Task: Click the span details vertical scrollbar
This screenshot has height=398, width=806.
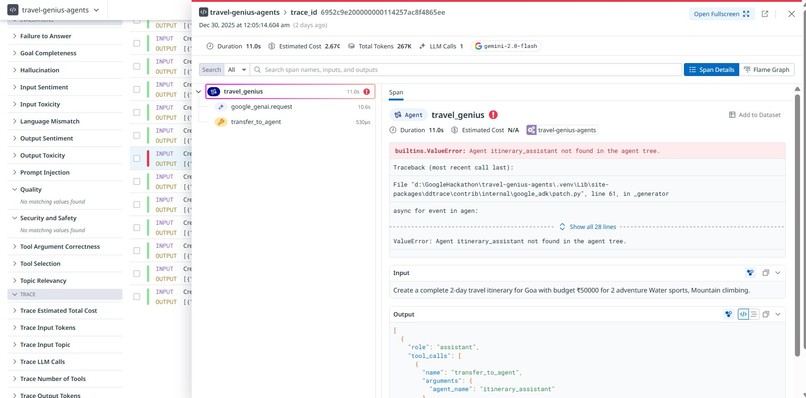Action: tap(797, 224)
